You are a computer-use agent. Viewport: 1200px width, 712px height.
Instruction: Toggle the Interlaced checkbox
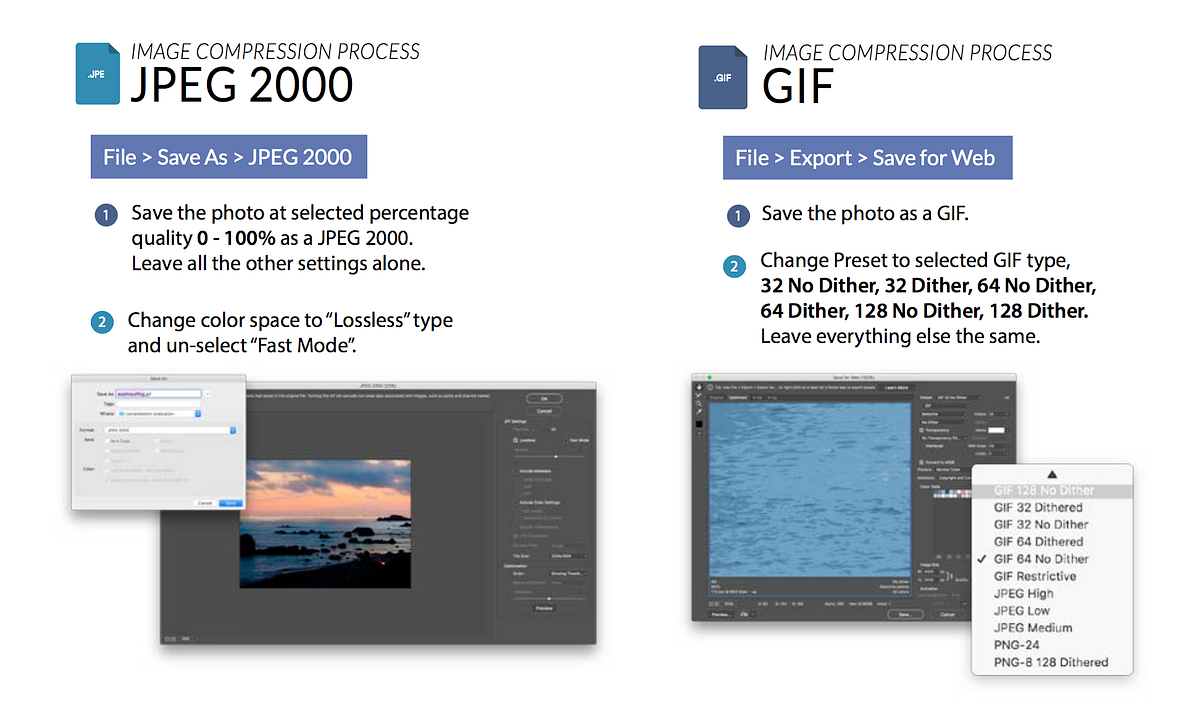[x=921, y=446]
